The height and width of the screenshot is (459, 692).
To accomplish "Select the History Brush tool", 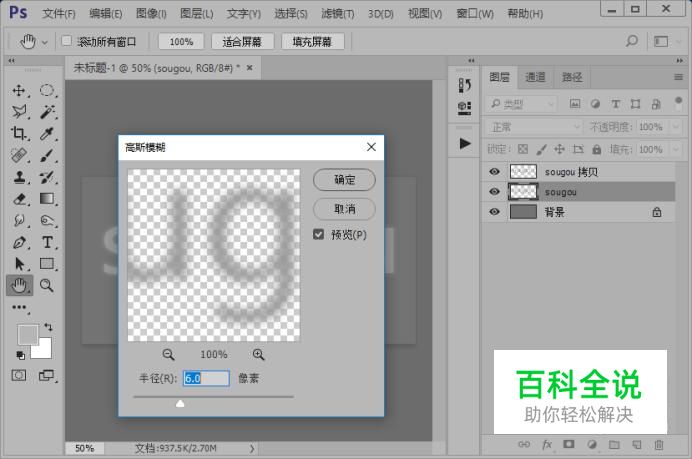I will pos(46,177).
